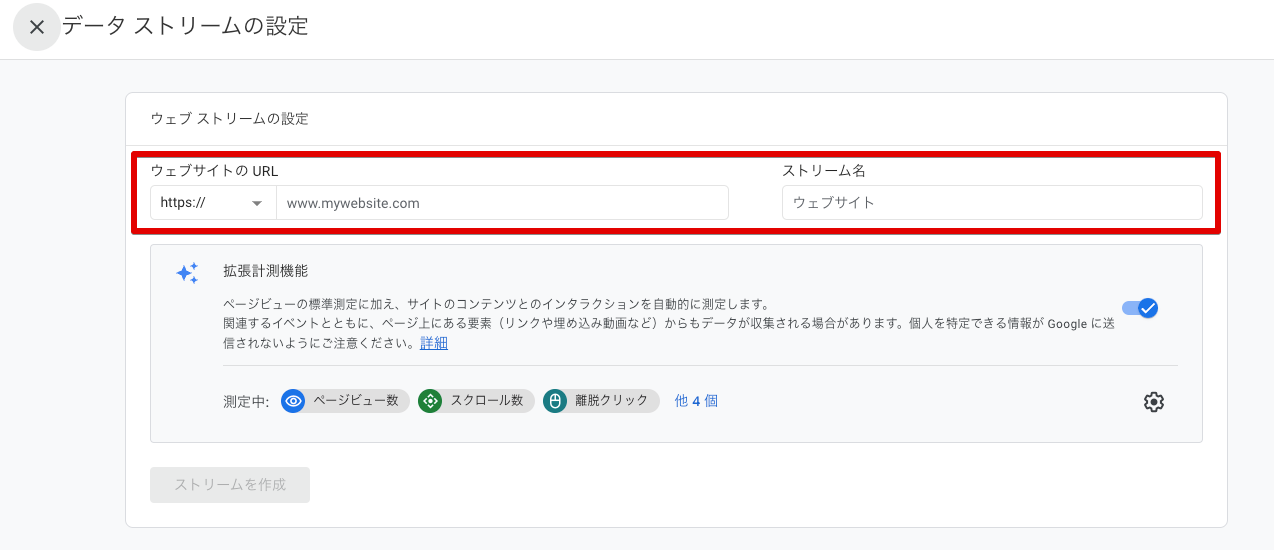Focus the stream name input field

[992, 202]
